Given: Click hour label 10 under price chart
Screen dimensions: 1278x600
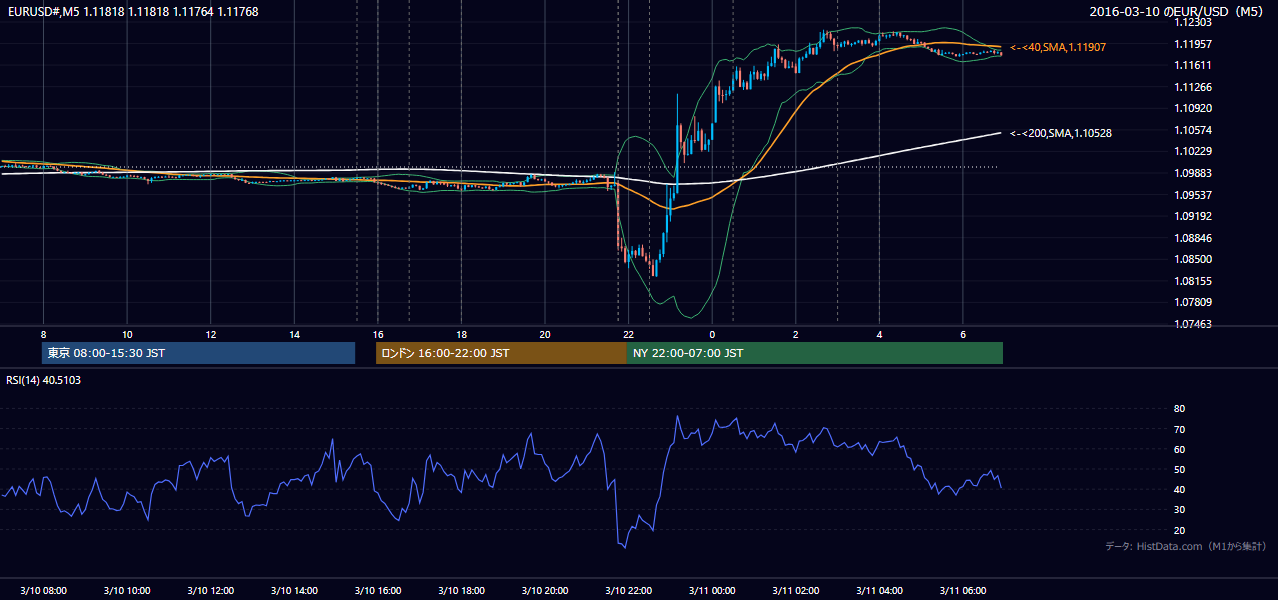Looking at the screenshot, I should [x=127, y=334].
